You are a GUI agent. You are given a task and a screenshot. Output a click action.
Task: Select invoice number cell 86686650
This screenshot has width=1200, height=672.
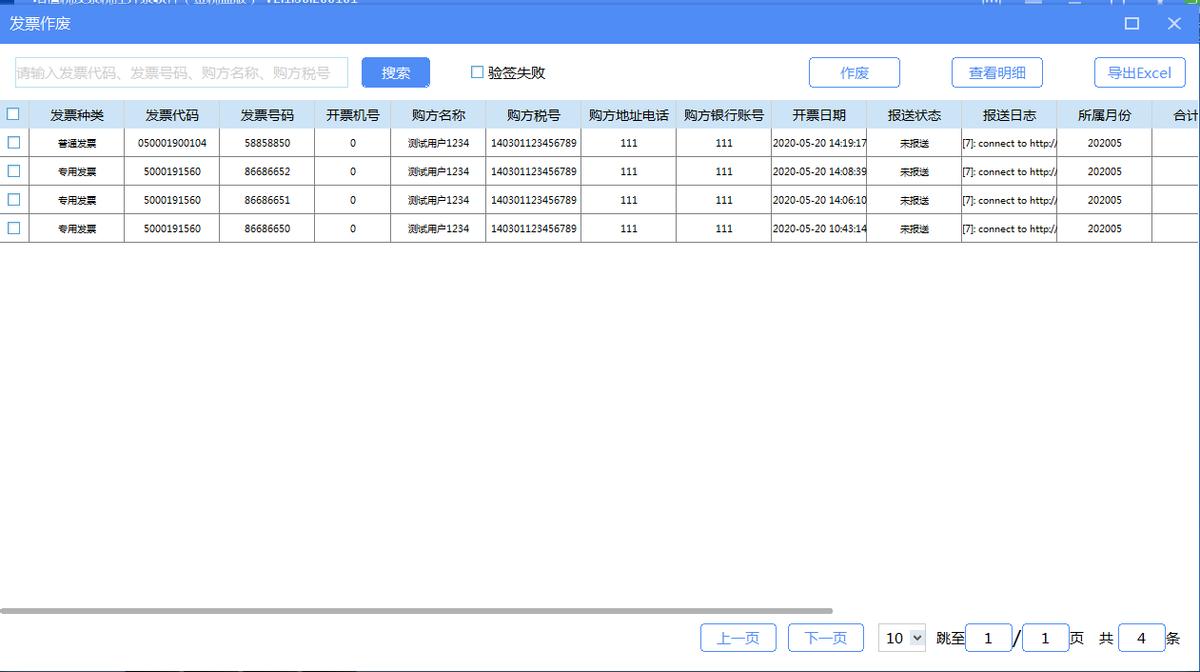tap(267, 229)
